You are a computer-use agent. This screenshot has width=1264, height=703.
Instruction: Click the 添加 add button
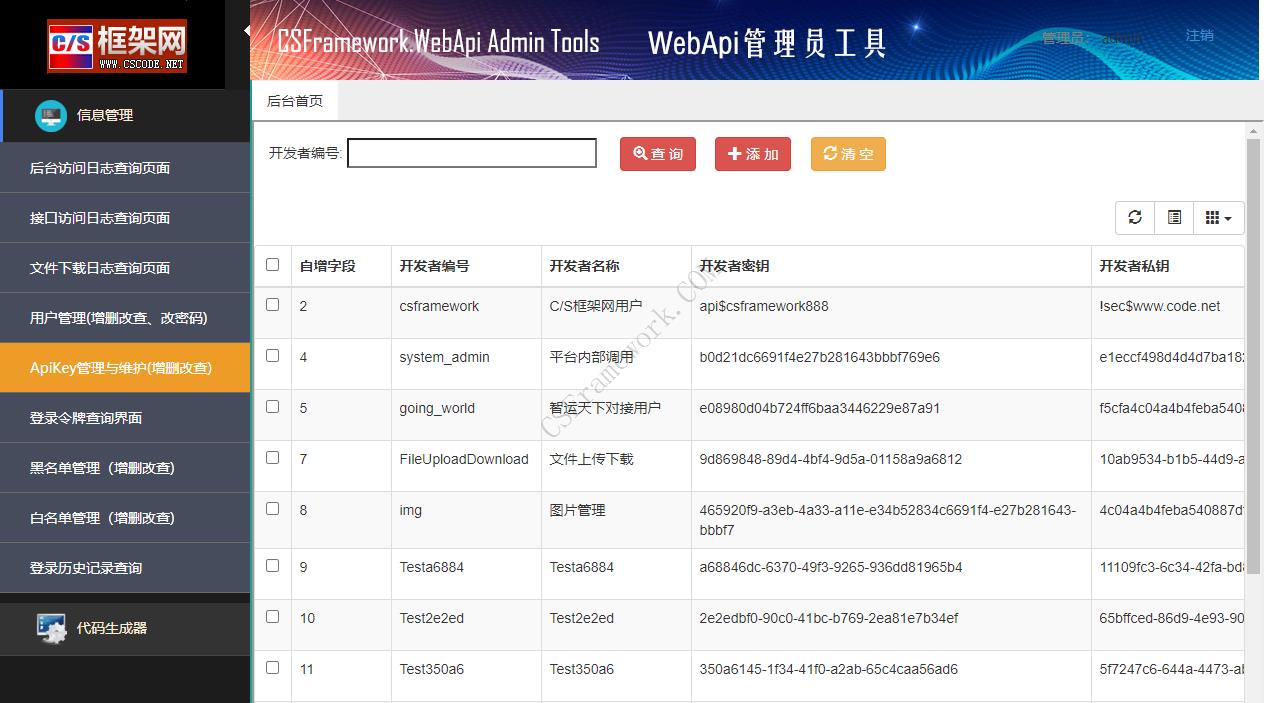coord(752,153)
